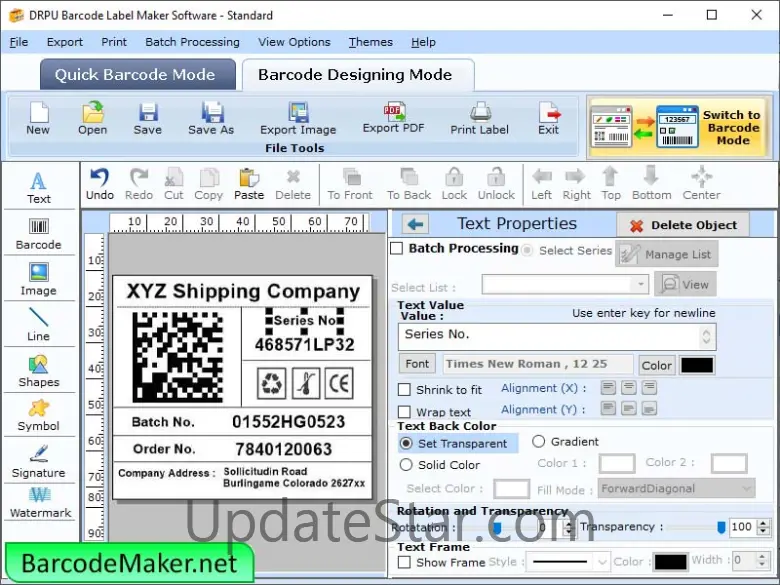Select the Barcode tool in sidebar
Image resolution: width=780 pixels, height=585 pixels.
click(39, 234)
